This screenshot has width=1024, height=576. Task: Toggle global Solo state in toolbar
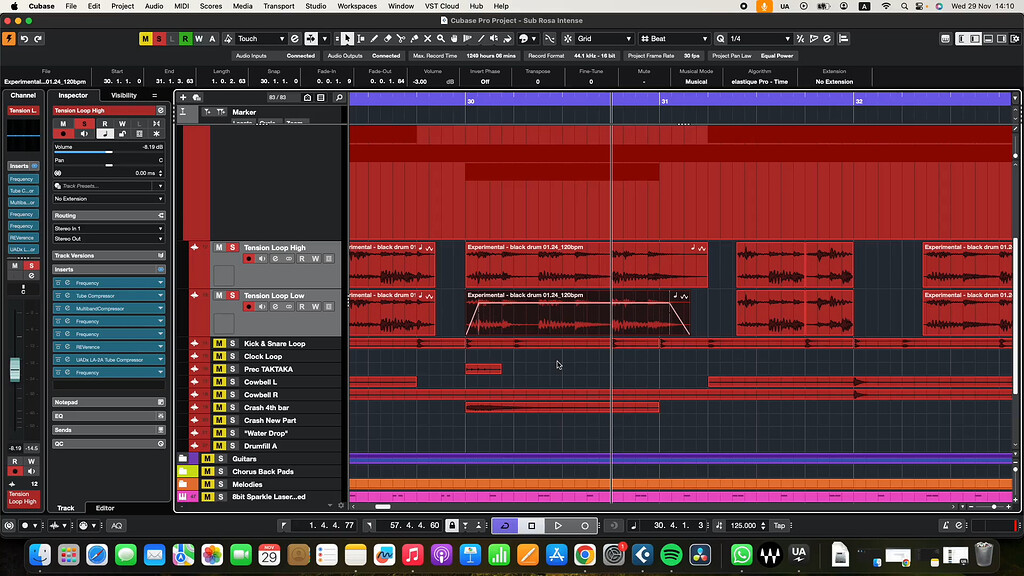click(159, 39)
